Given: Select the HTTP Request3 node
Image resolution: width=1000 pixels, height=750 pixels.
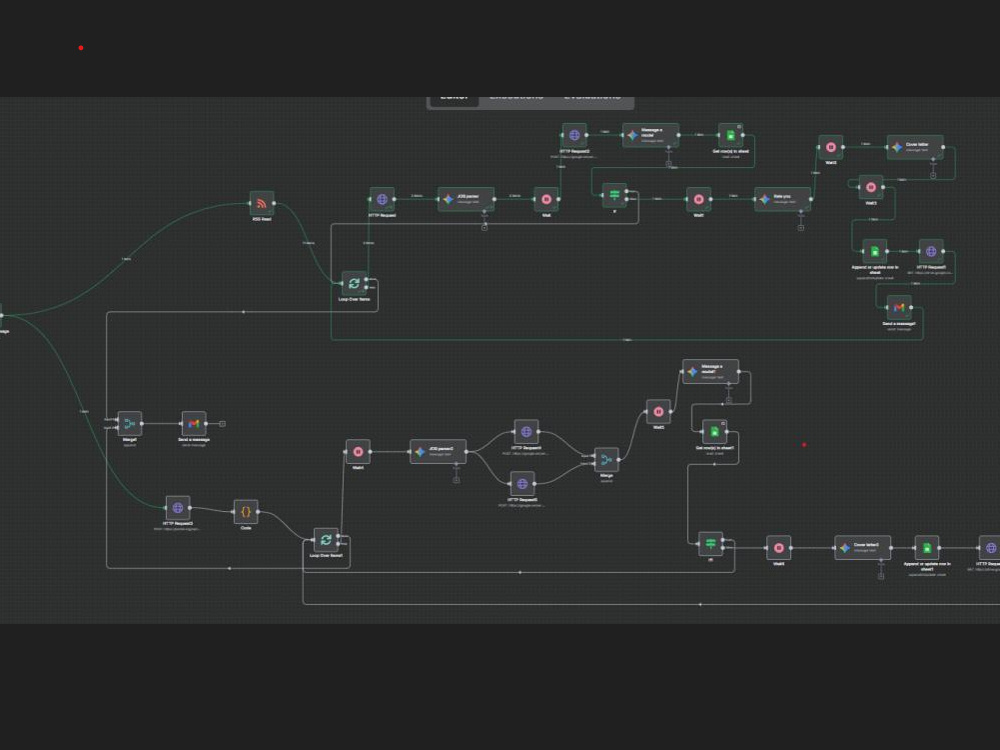Looking at the screenshot, I should point(178,508).
